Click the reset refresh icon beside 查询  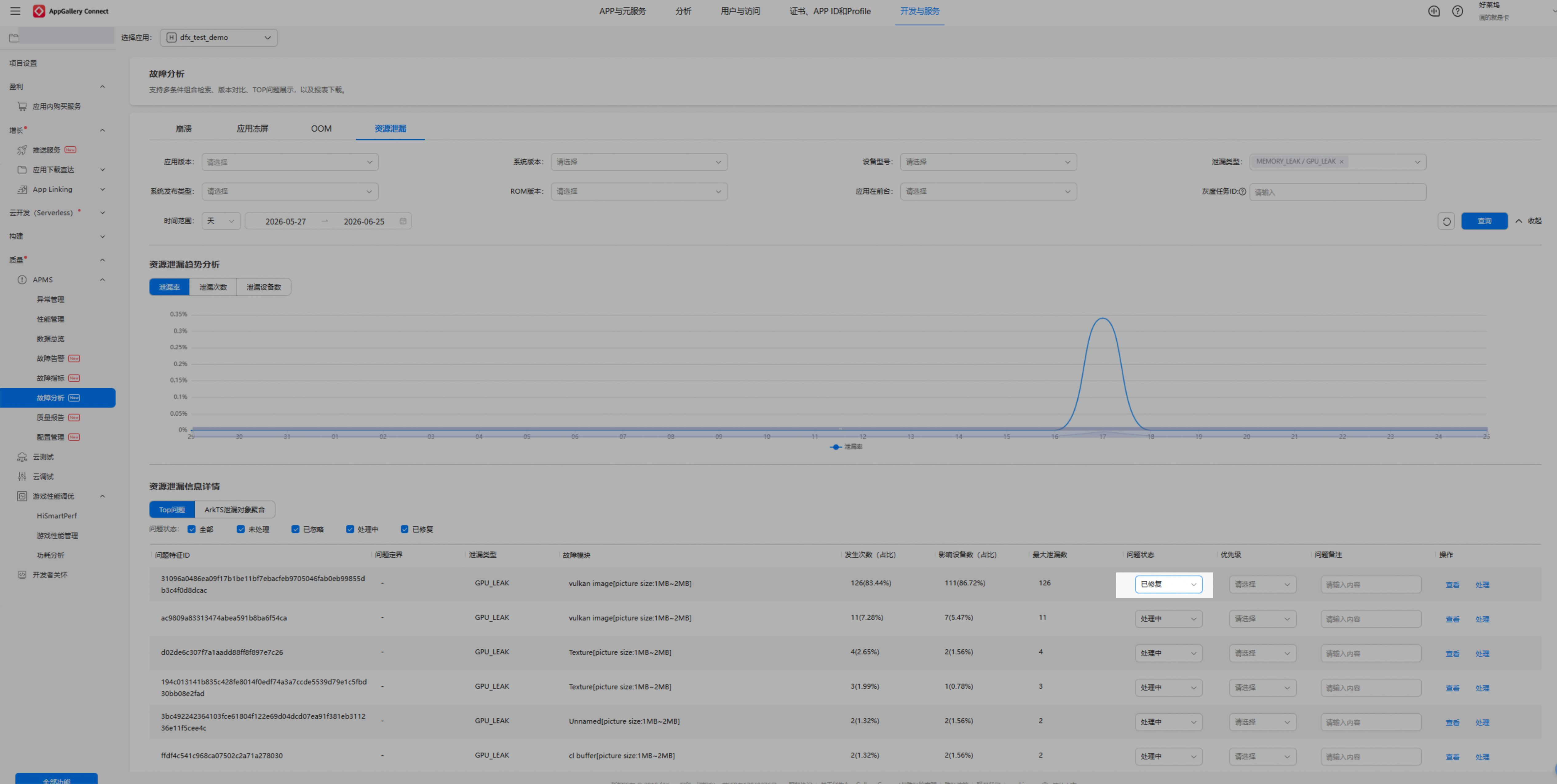click(1446, 221)
